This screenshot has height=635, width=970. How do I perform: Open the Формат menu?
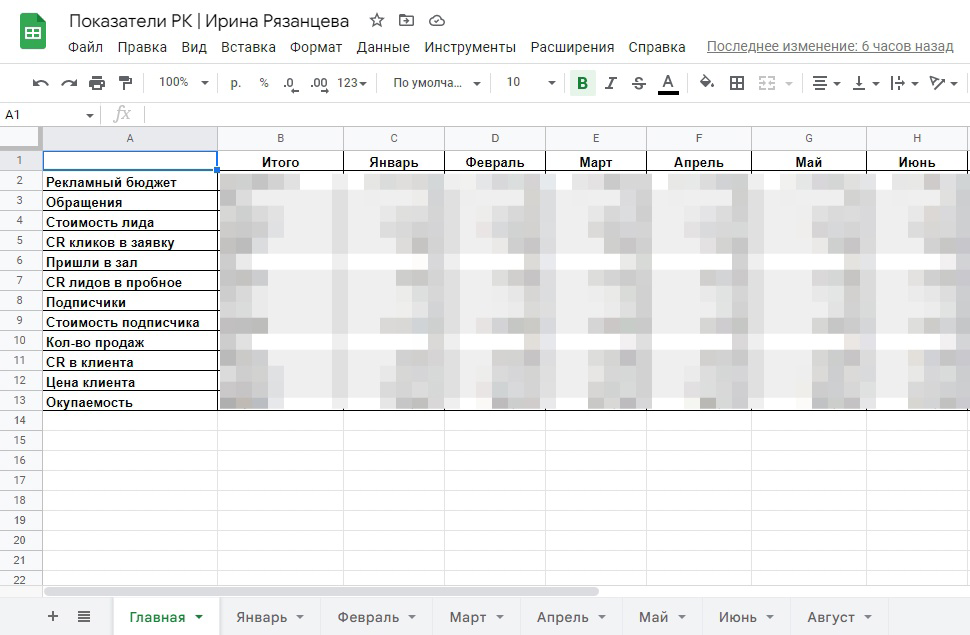coord(316,47)
